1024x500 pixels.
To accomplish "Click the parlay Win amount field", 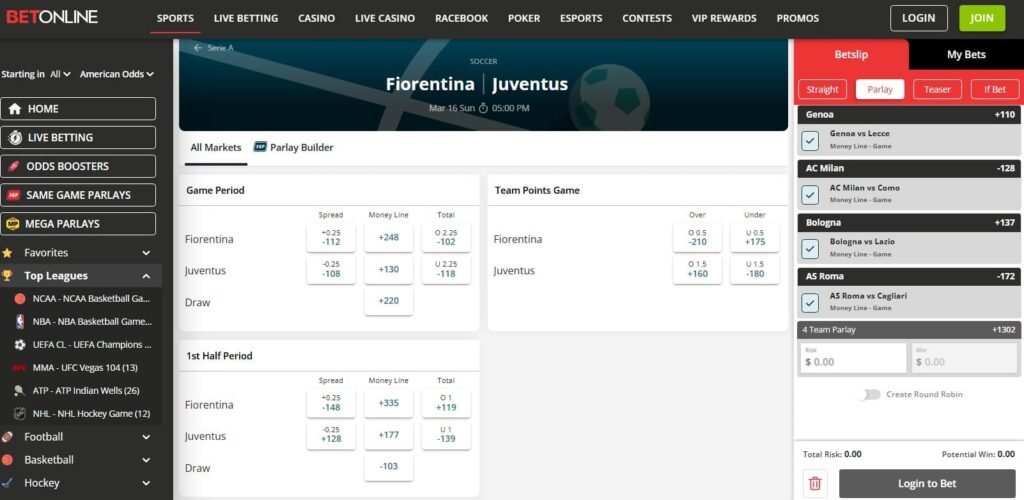I will pyautogui.click(x=963, y=358).
